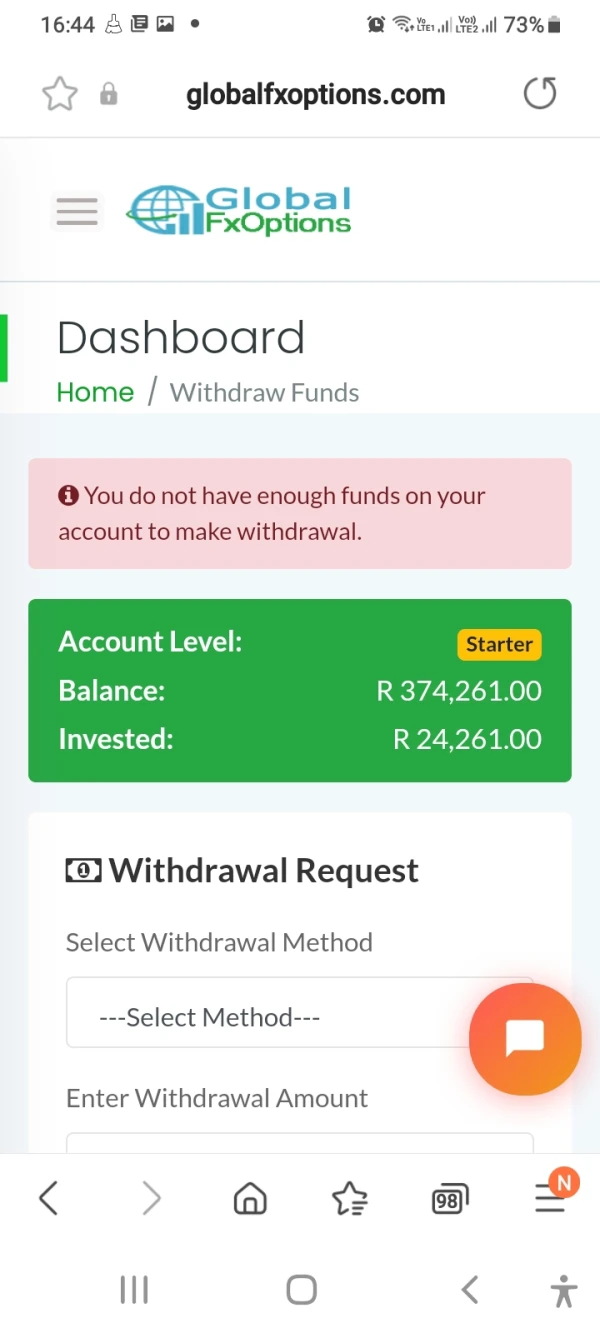Open the browser tabs counter
Screen dimensions: 600x1333
click(449, 1198)
